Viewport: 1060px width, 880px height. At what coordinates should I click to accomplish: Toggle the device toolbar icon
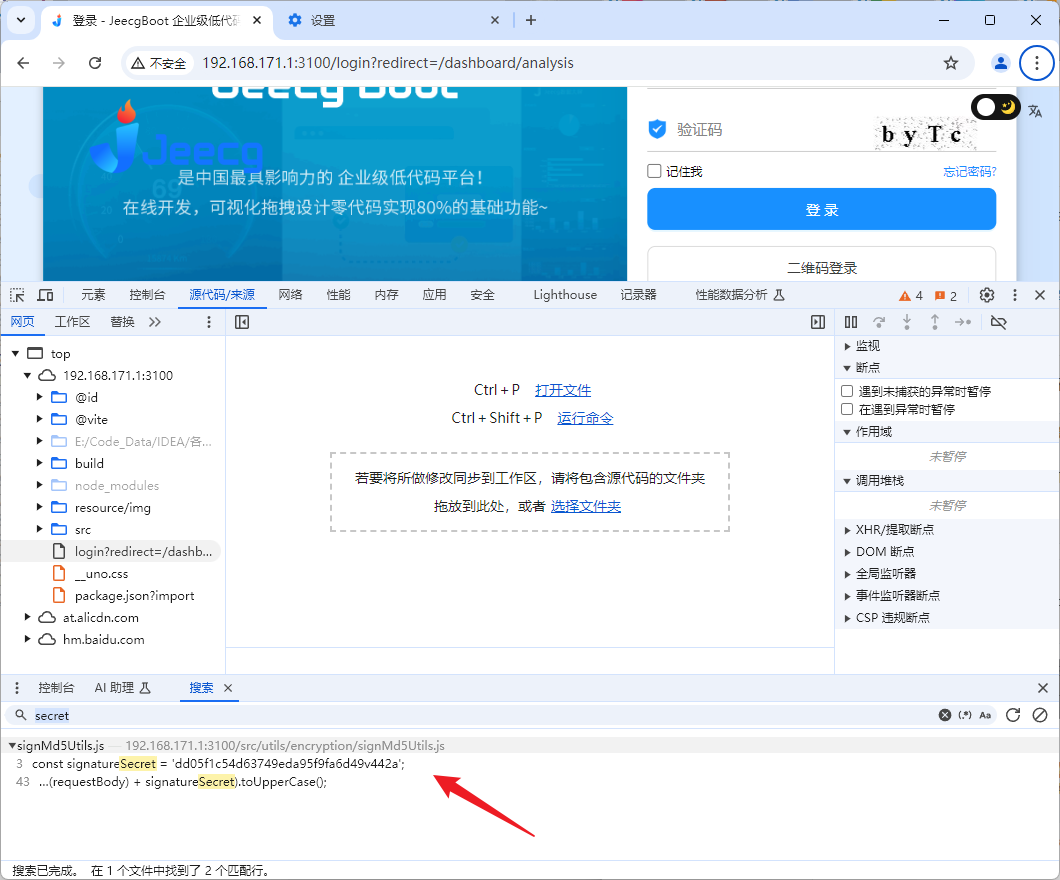tap(45, 295)
